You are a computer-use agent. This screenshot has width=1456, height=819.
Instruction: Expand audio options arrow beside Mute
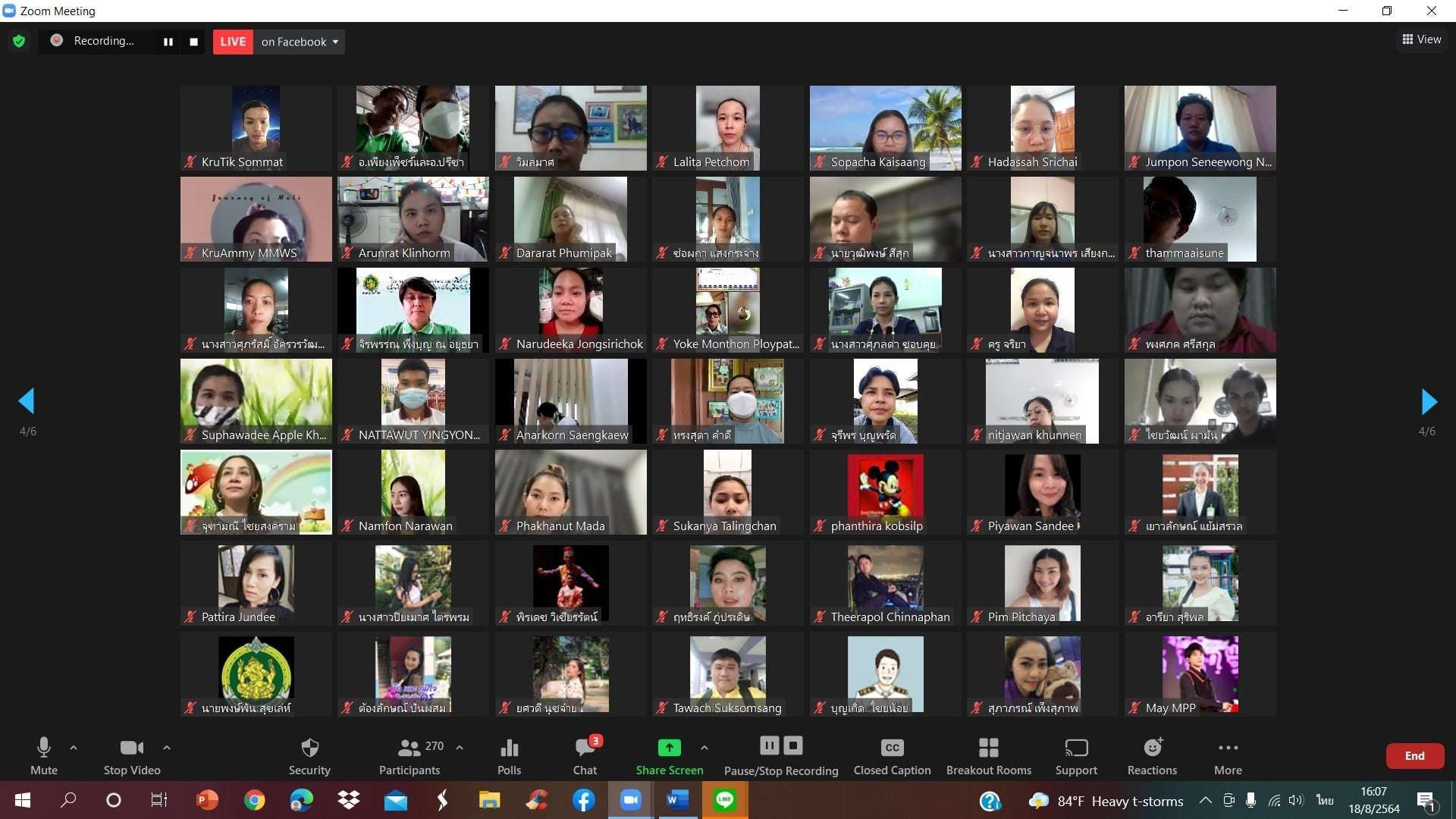click(x=74, y=748)
